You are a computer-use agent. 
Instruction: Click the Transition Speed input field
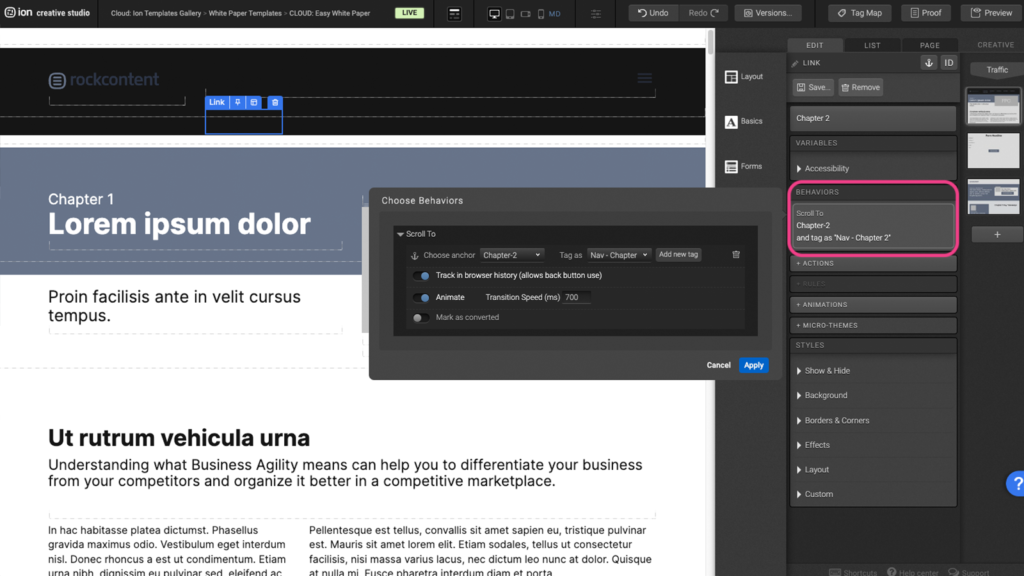pos(577,297)
